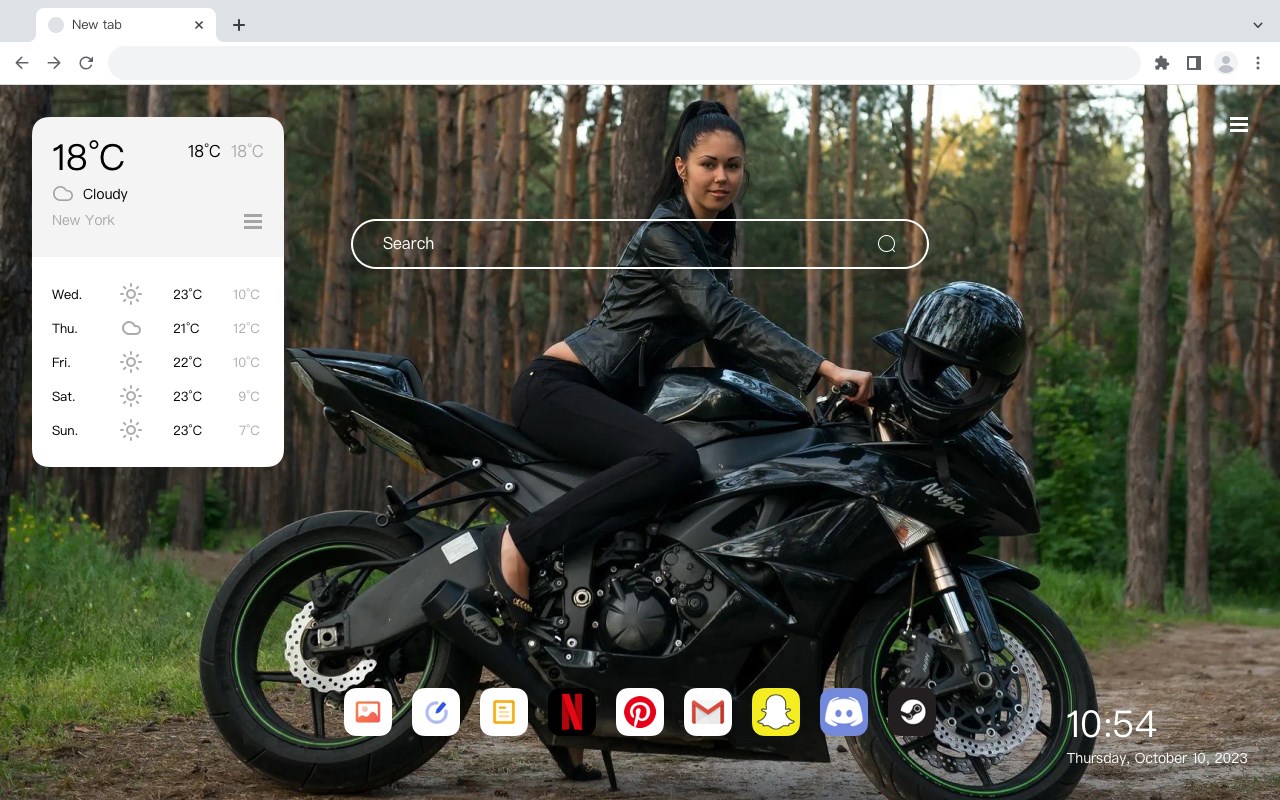
Task: Expand the tab search dropdown arrow
Action: (1258, 25)
